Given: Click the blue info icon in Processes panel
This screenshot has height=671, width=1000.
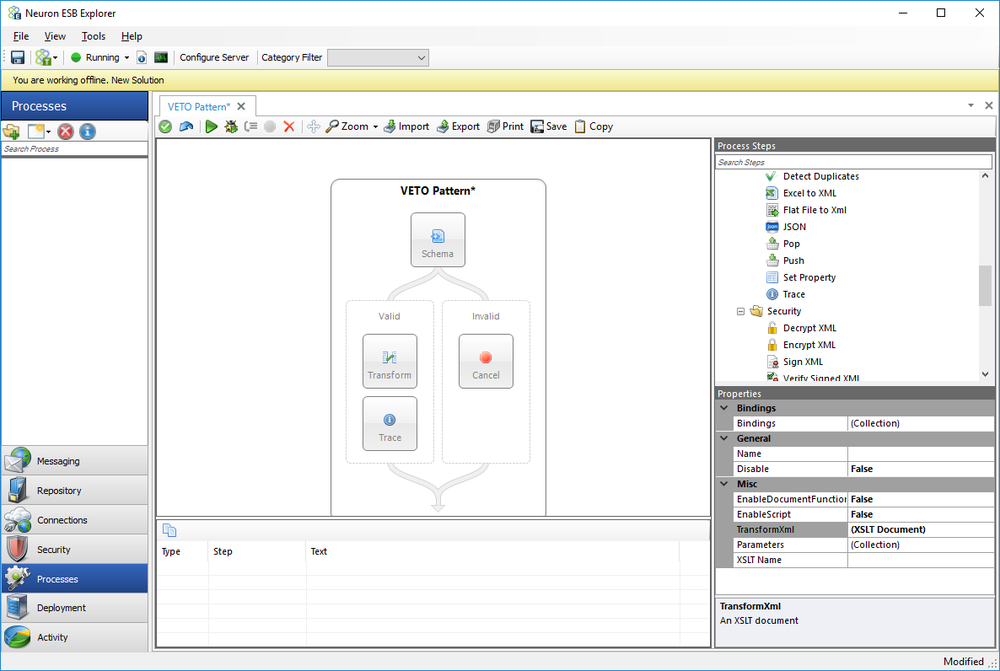Looking at the screenshot, I should pyautogui.click(x=87, y=131).
